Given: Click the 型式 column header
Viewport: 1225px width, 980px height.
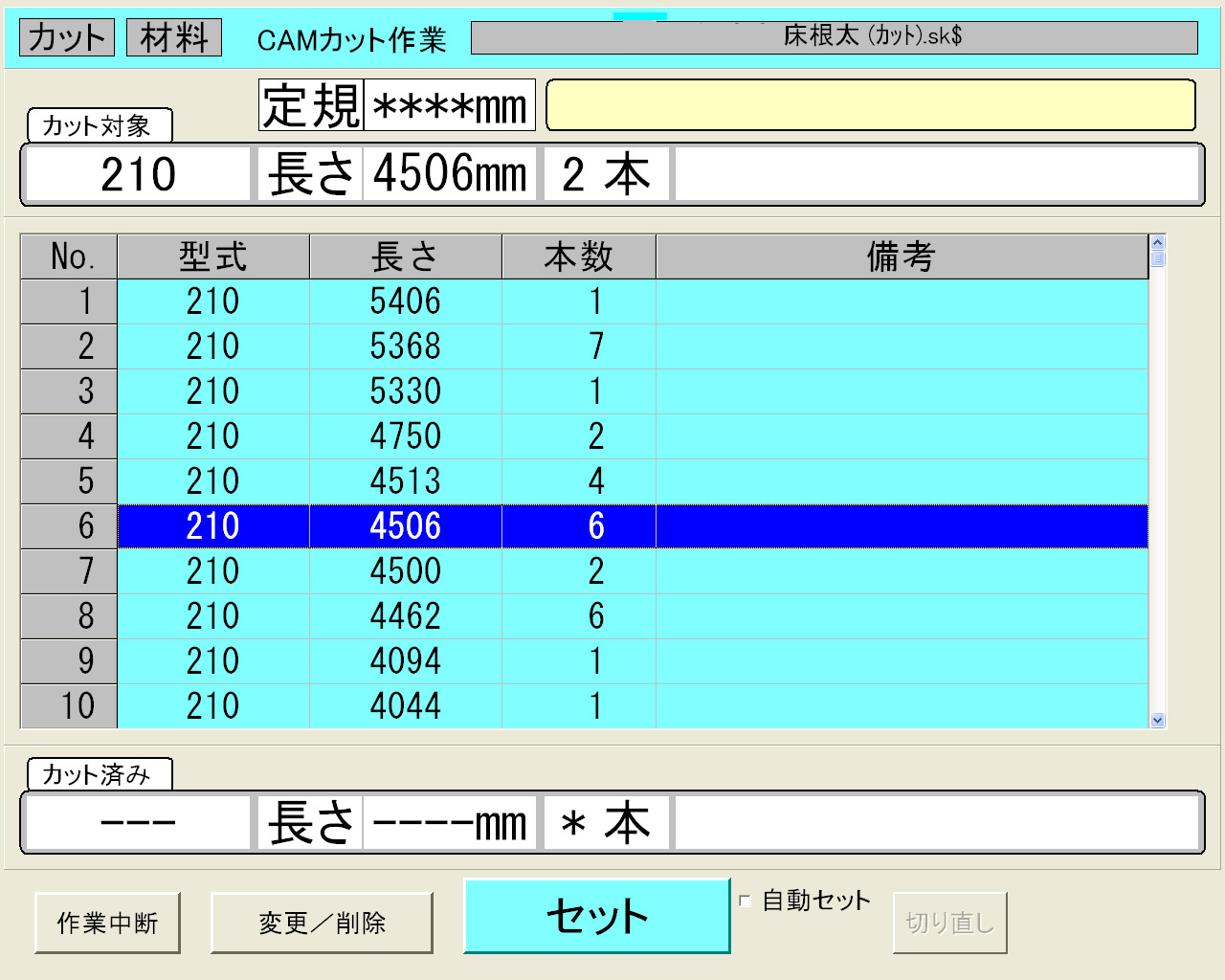Looking at the screenshot, I should 213,256.
